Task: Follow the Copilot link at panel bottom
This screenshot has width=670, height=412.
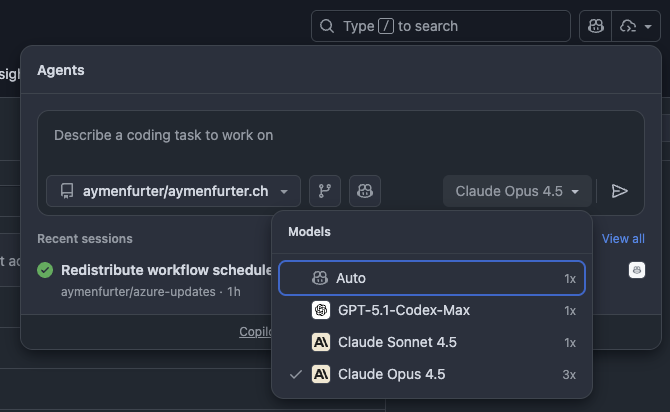Action: (255, 332)
